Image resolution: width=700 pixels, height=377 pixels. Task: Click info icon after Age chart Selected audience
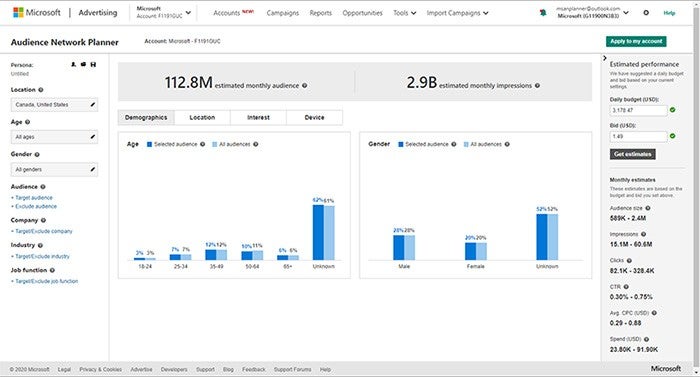point(203,144)
